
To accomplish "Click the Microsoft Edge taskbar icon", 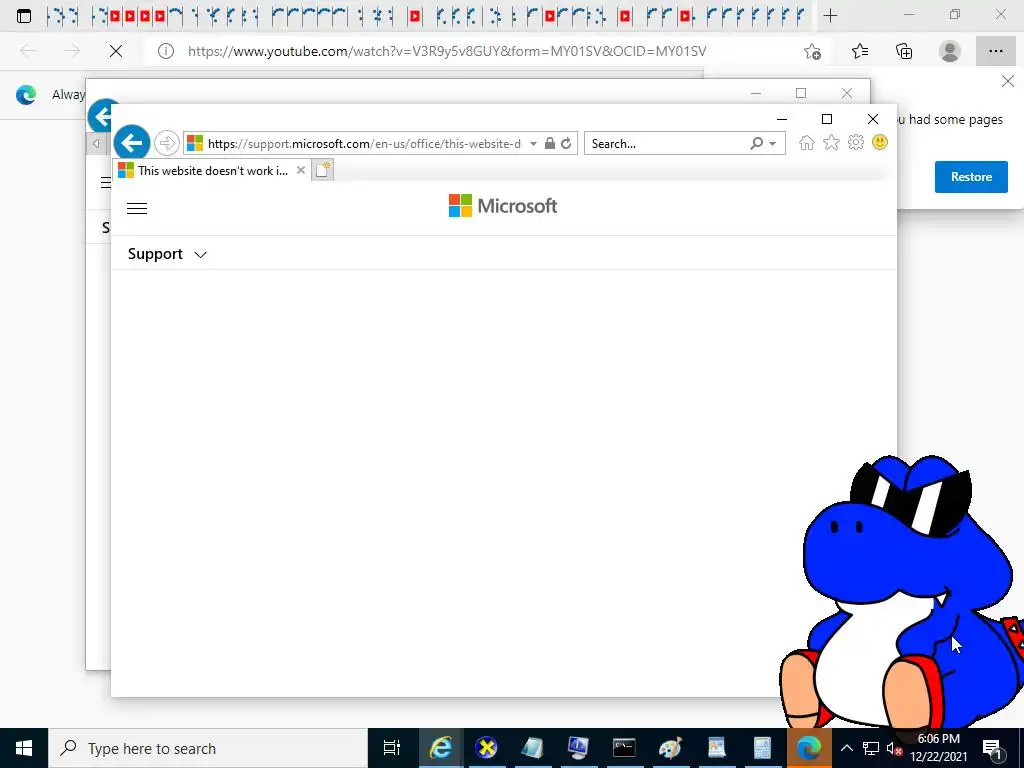I will coord(808,748).
